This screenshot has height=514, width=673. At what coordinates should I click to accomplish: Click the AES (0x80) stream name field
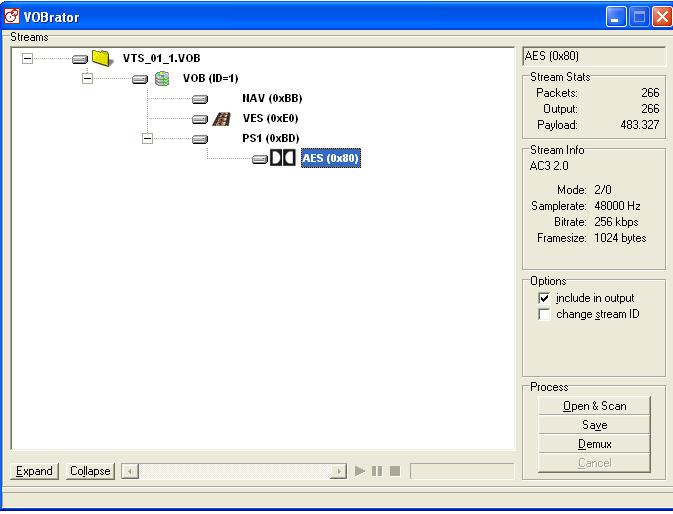[x=594, y=56]
